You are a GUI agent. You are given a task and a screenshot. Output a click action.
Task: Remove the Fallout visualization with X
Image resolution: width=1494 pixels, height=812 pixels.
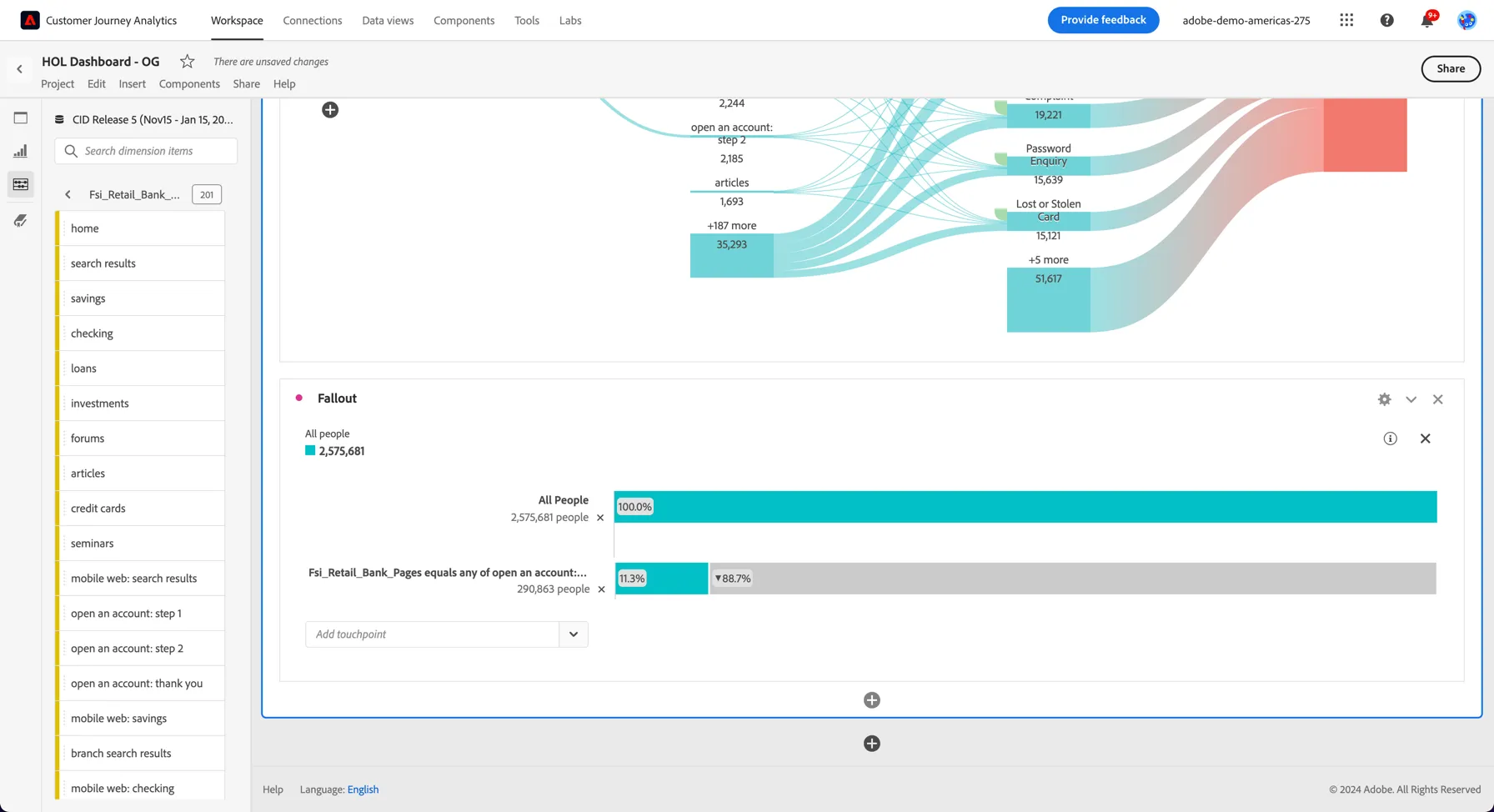pos(1437,399)
